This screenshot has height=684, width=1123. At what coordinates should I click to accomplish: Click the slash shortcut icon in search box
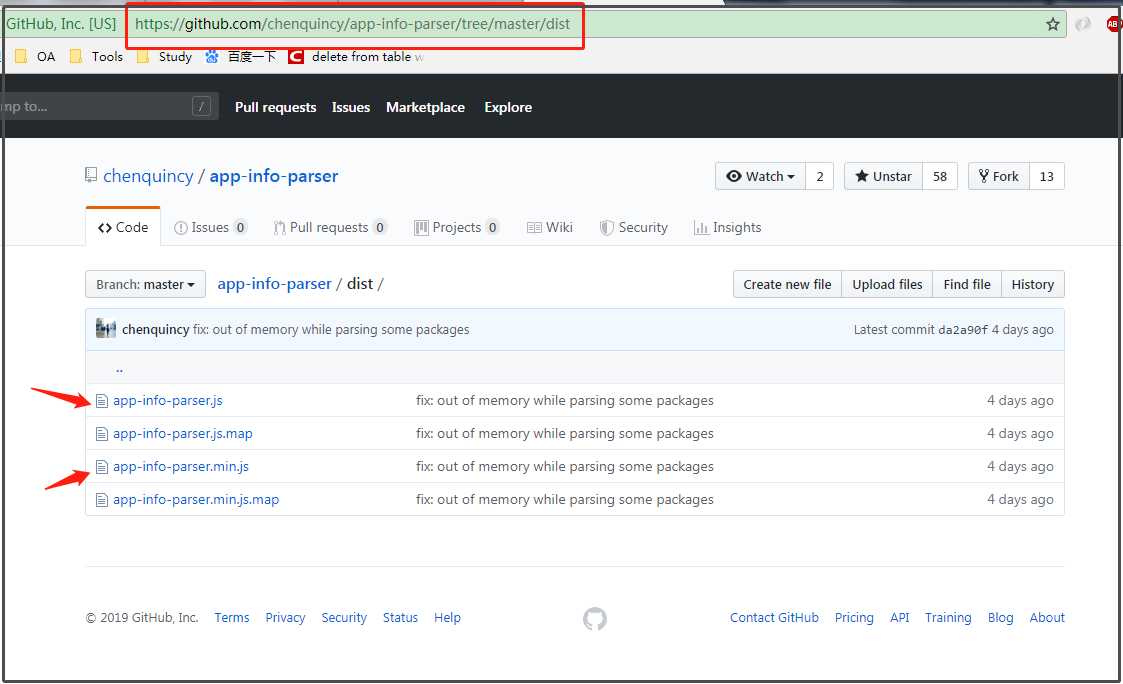pyautogui.click(x=201, y=107)
